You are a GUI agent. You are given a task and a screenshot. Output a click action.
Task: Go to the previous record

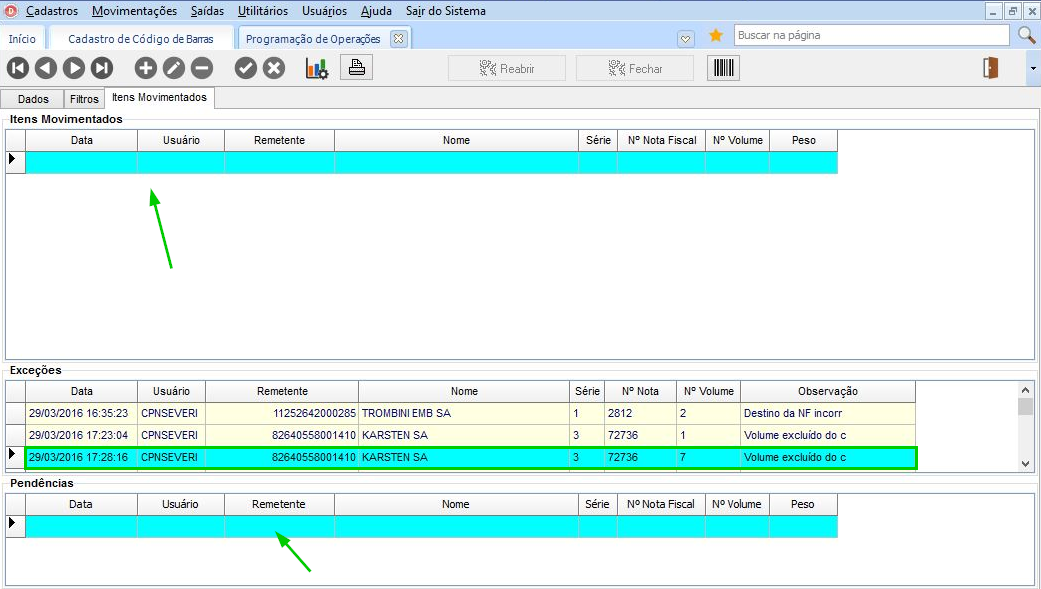pyautogui.click(x=46, y=68)
